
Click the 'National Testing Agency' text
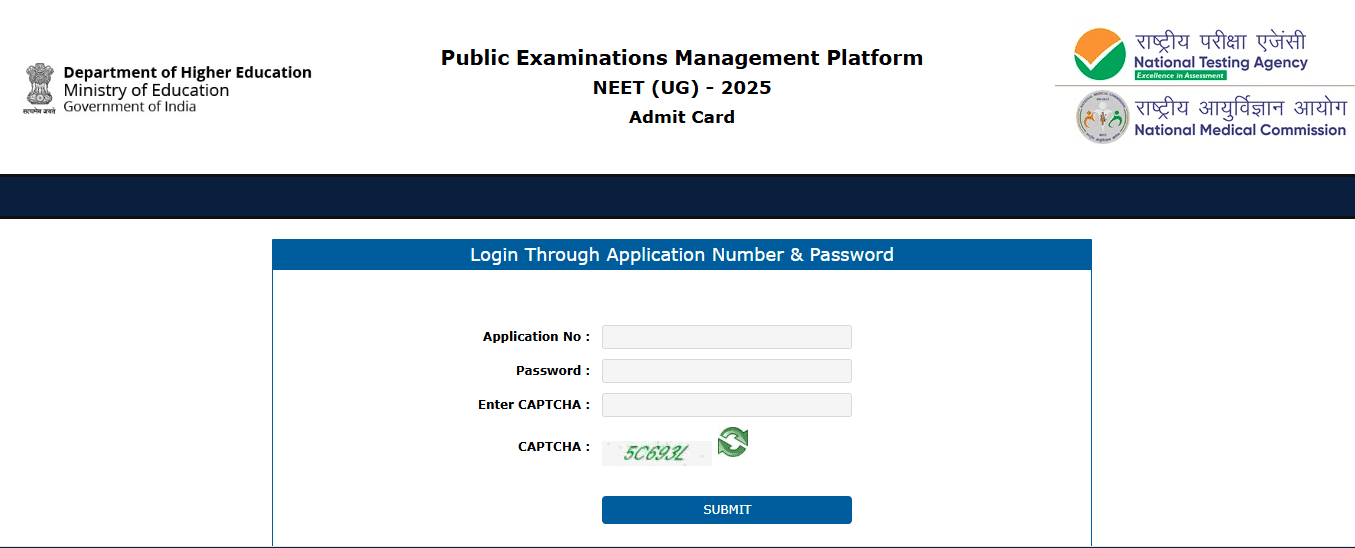1220,63
